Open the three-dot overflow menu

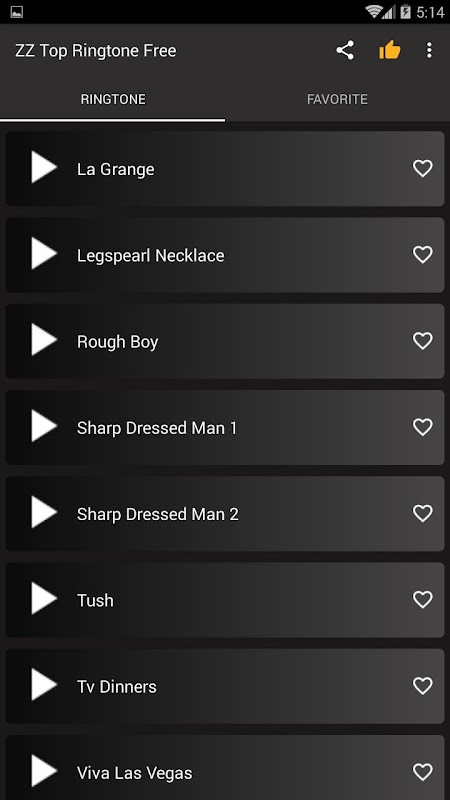point(429,51)
